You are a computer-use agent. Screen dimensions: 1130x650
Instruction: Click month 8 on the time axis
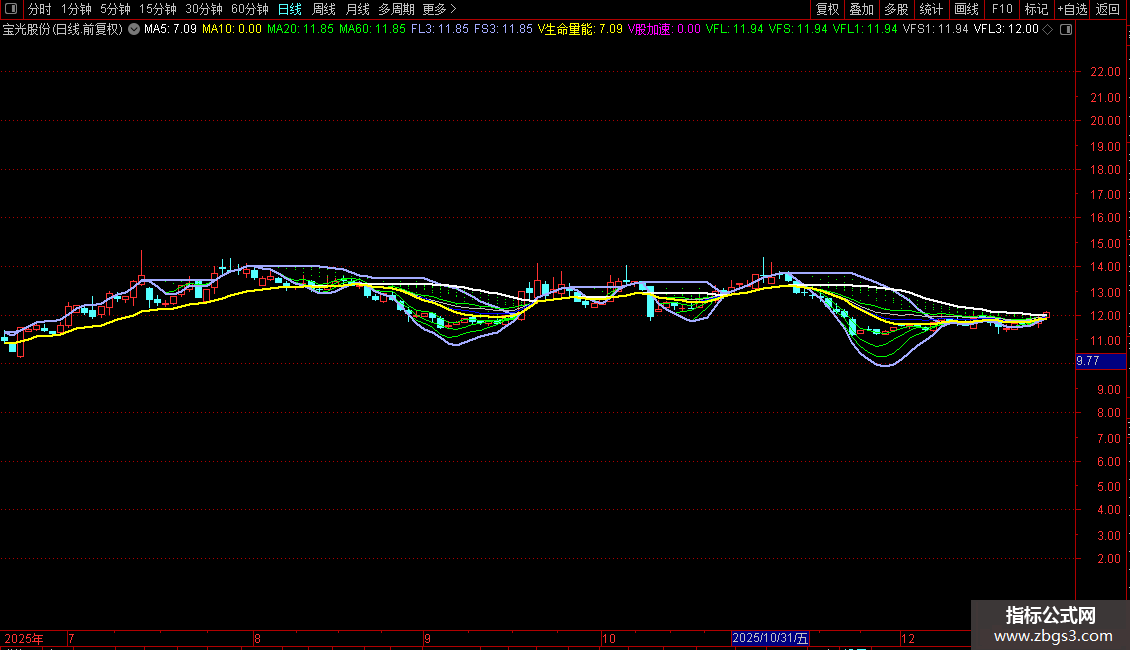[x=257, y=638]
